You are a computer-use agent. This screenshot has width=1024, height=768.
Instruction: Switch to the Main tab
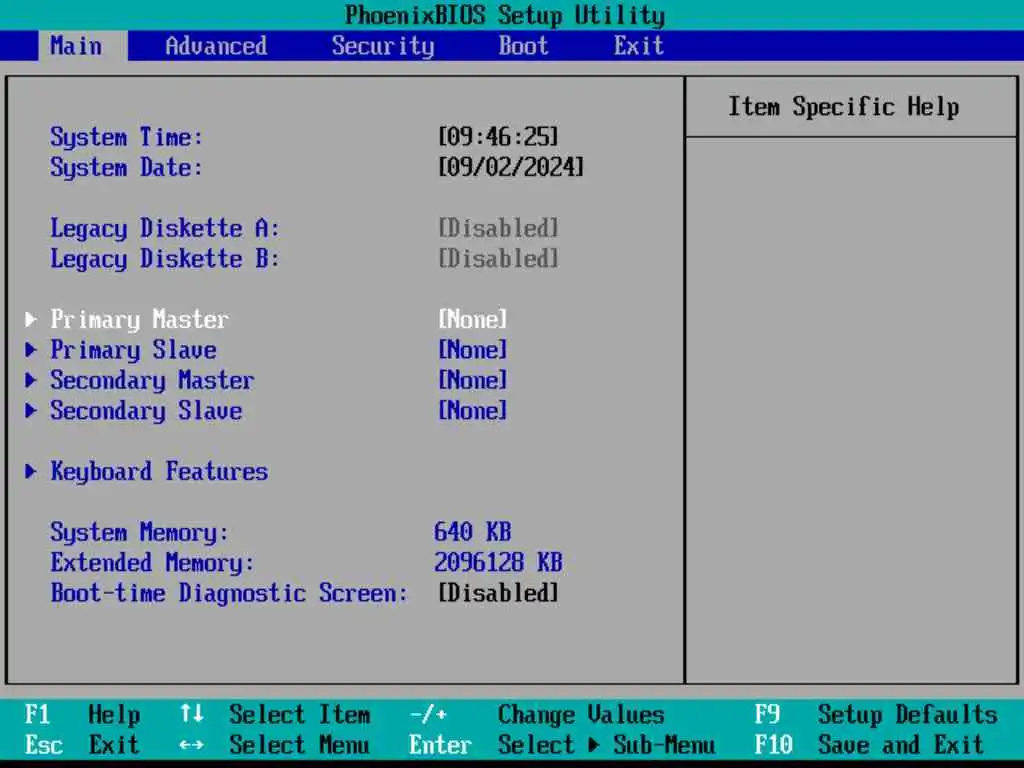click(x=76, y=46)
